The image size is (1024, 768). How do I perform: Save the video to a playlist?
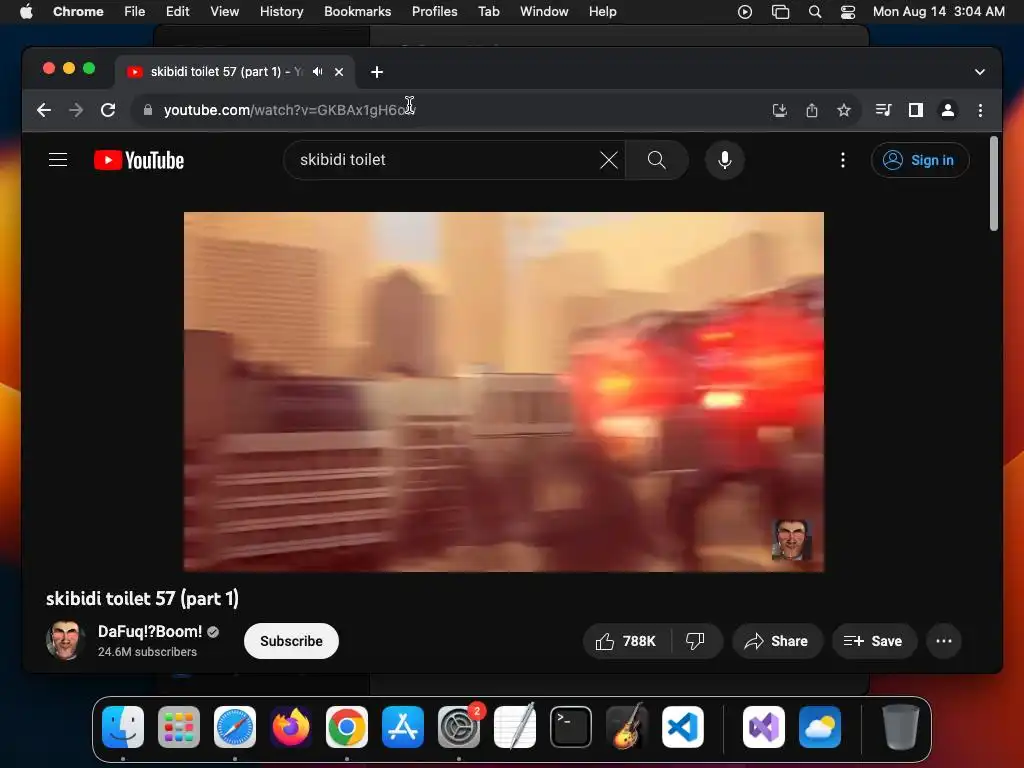tap(874, 641)
